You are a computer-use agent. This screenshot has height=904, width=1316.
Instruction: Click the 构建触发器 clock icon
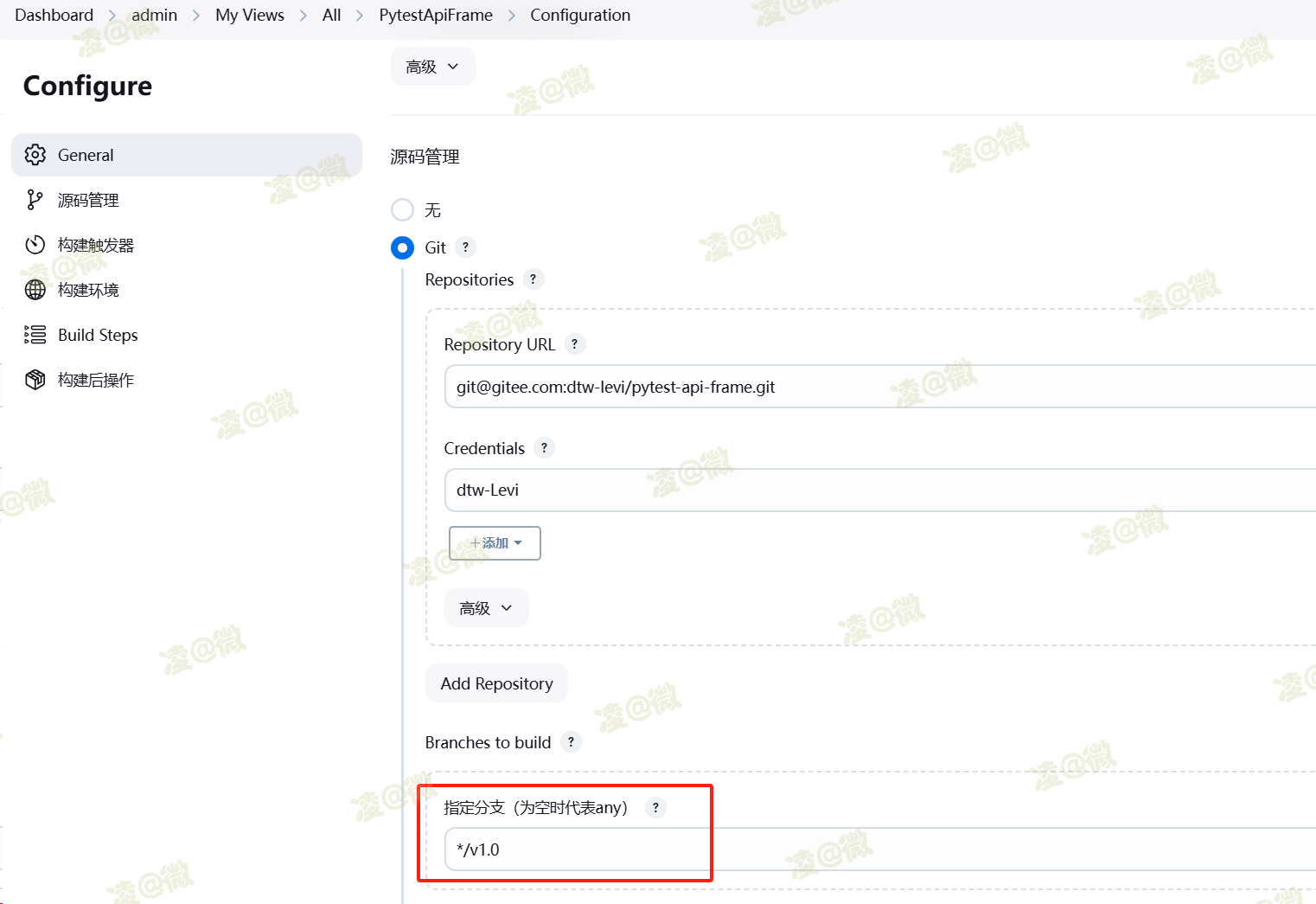35,245
